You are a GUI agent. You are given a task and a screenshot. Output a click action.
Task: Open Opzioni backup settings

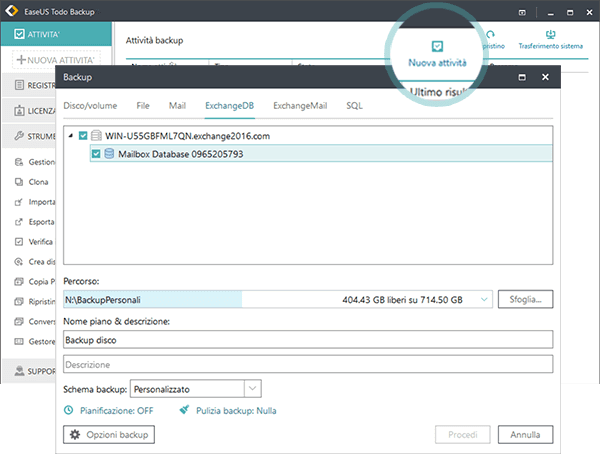[x=109, y=434]
